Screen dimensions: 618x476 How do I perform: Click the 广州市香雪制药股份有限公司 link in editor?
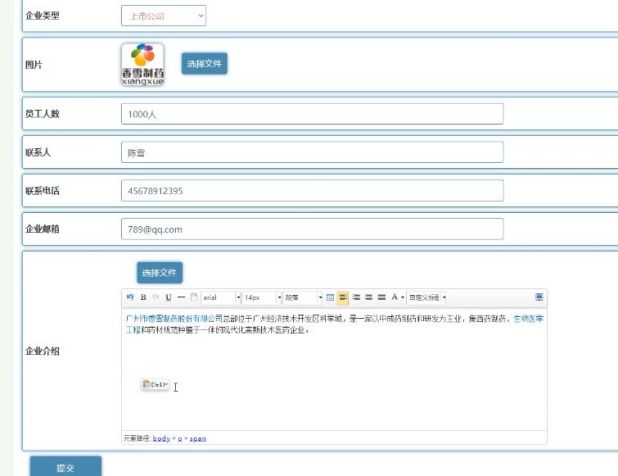click(174, 318)
